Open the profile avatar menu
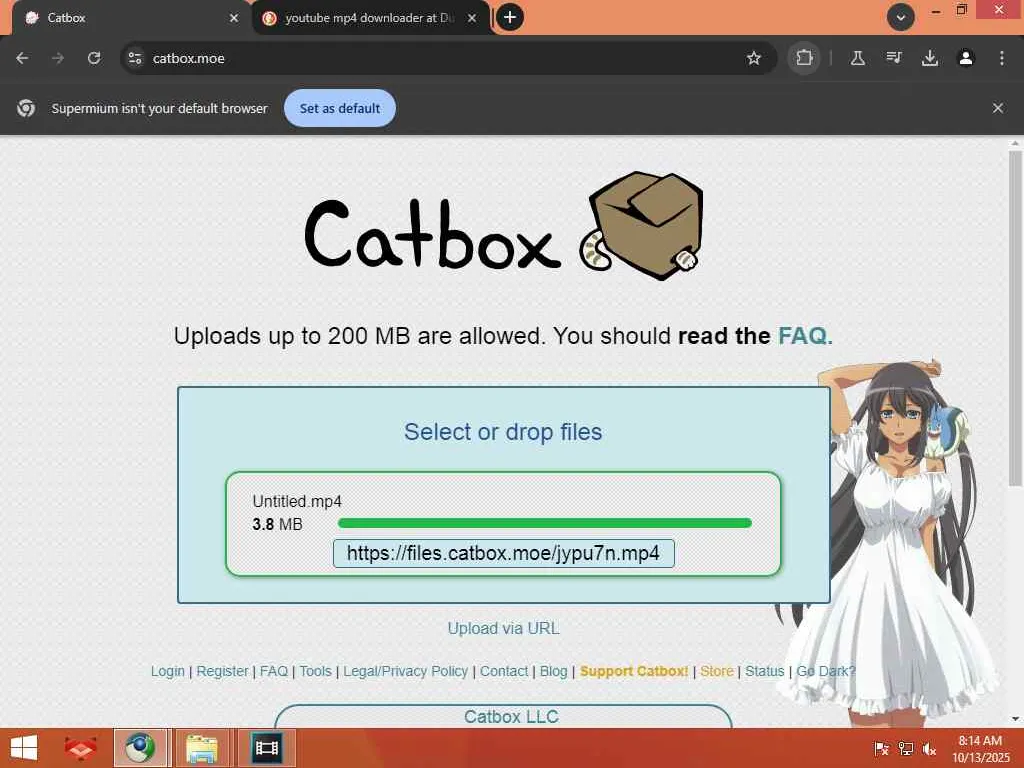The width and height of the screenshot is (1024, 768). [966, 58]
